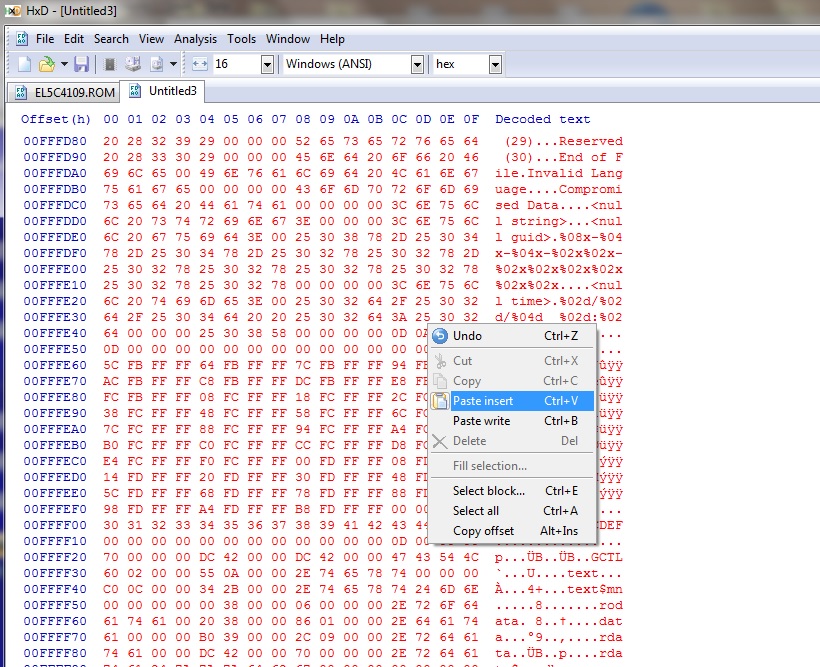Choose Paste write from the context menu
Screen dimensions: 820x667
click(512, 421)
